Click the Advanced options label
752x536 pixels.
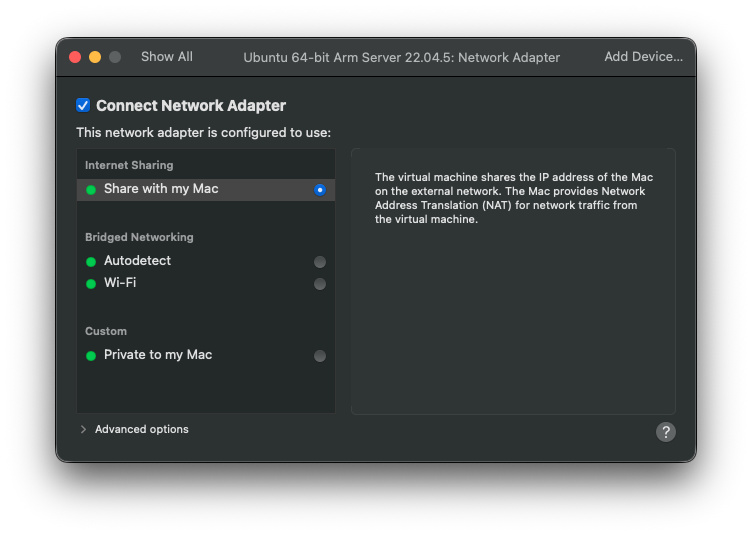coord(141,429)
